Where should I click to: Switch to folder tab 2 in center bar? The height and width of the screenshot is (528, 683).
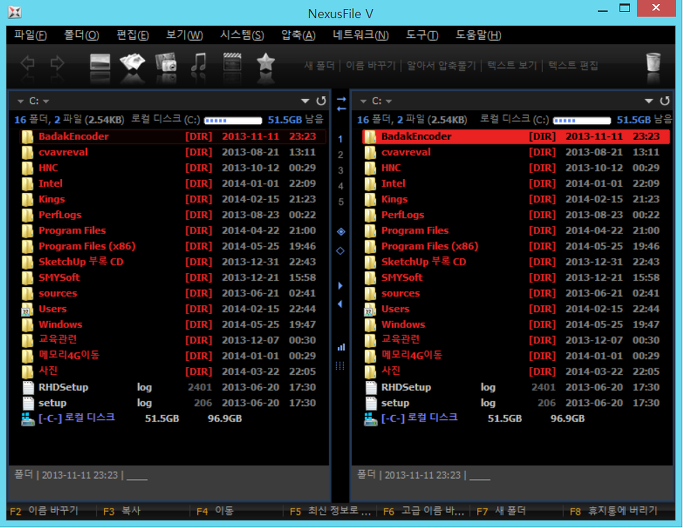pyautogui.click(x=341, y=155)
